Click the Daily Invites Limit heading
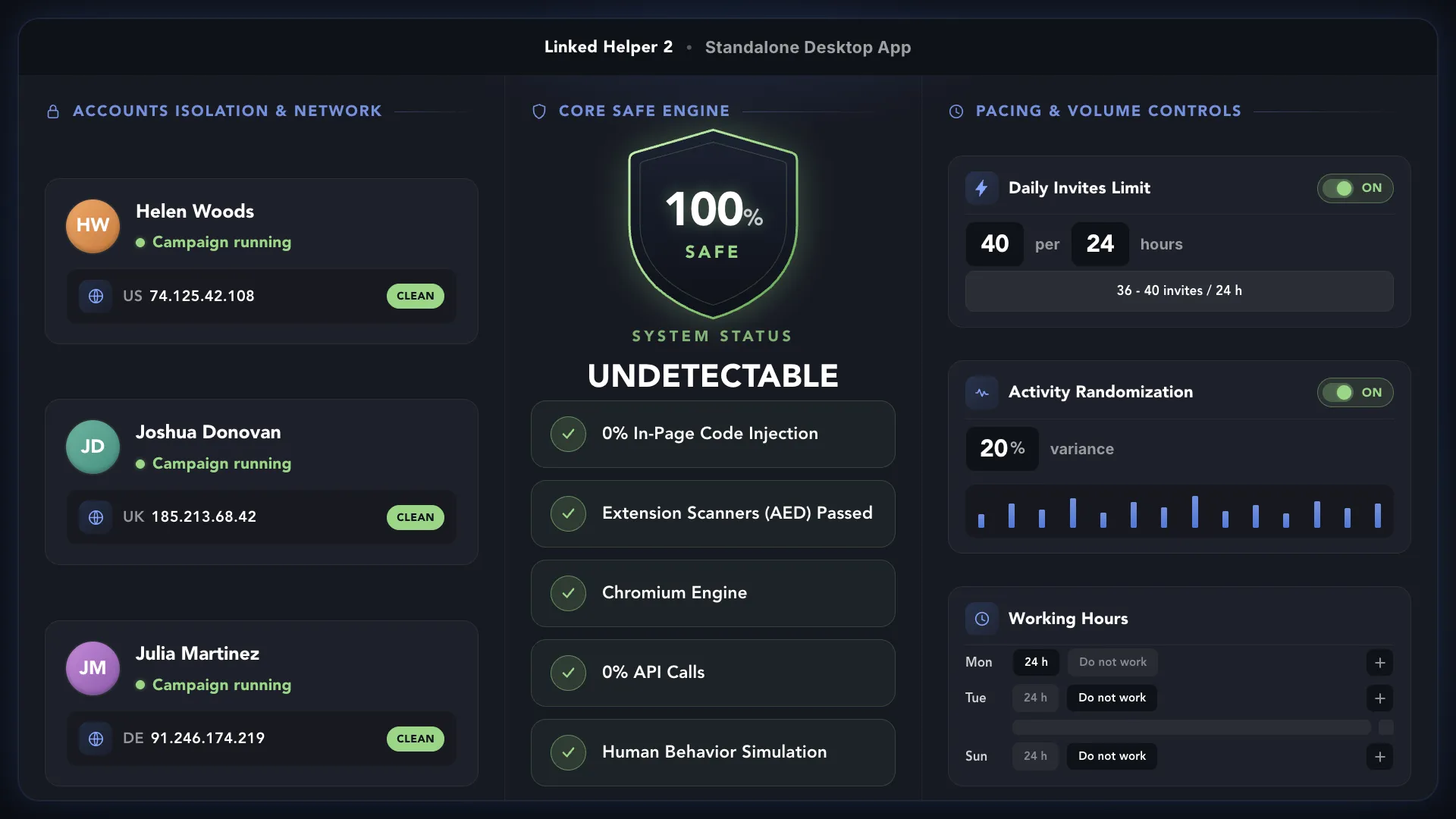This screenshot has width=1456, height=819. [x=1079, y=188]
